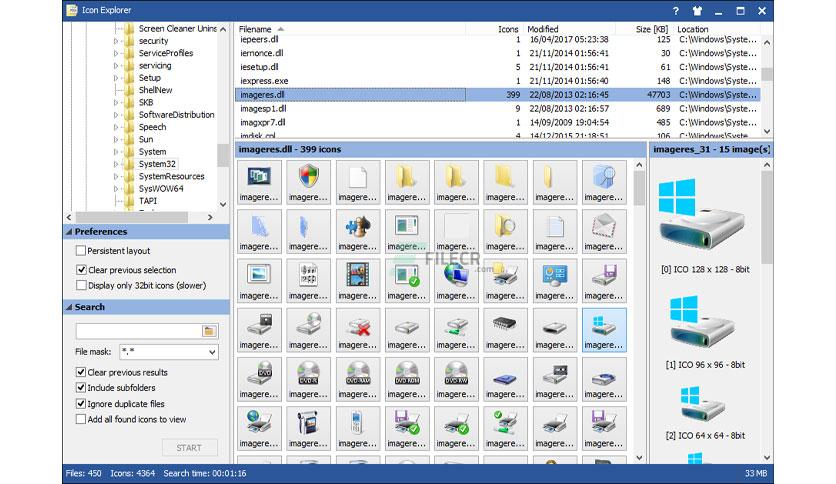
Task: Expand the Speech folder node
Action: click(x=116, y=127)
